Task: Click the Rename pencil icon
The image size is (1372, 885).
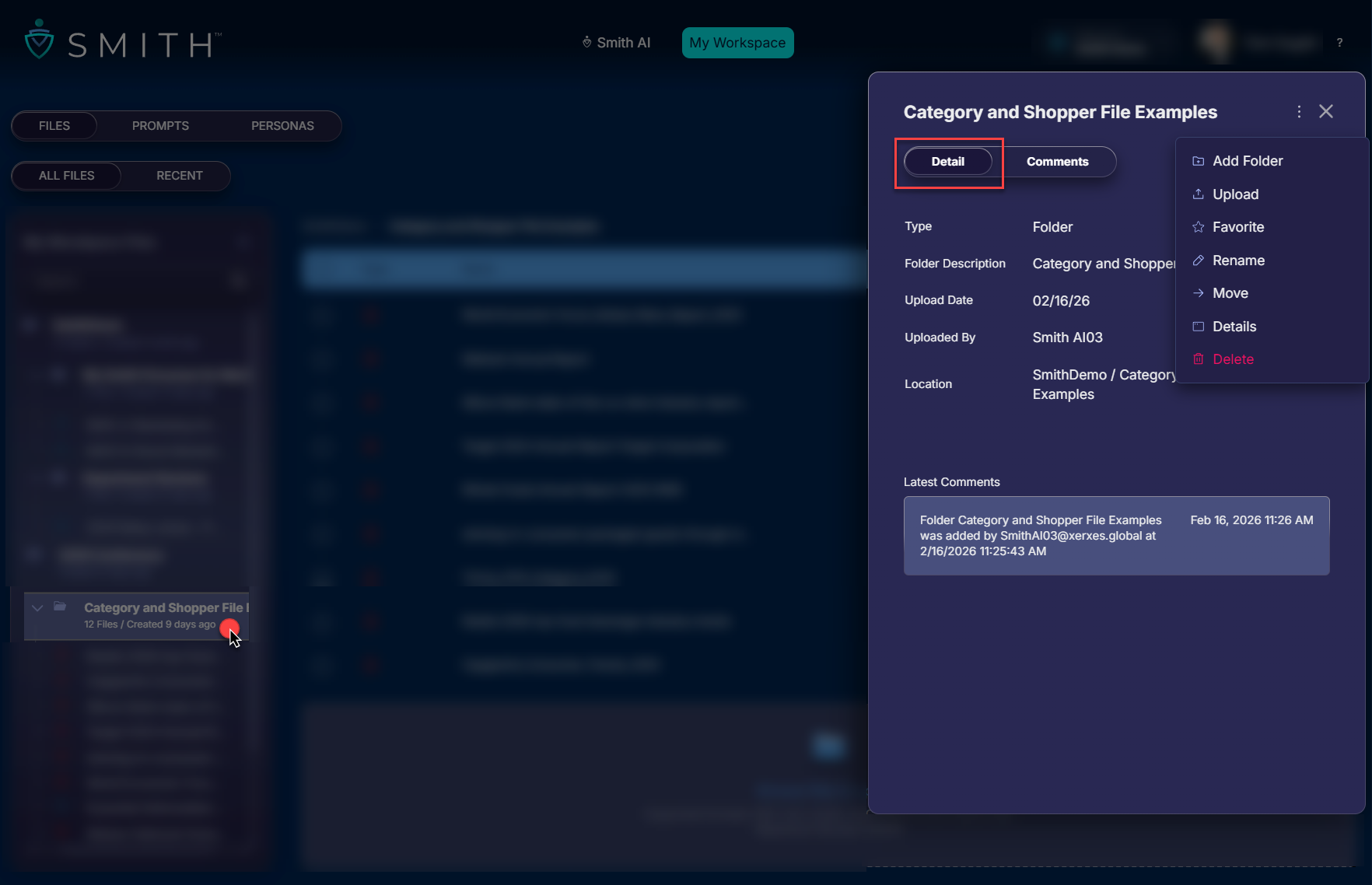Action: coord(1198,261)
